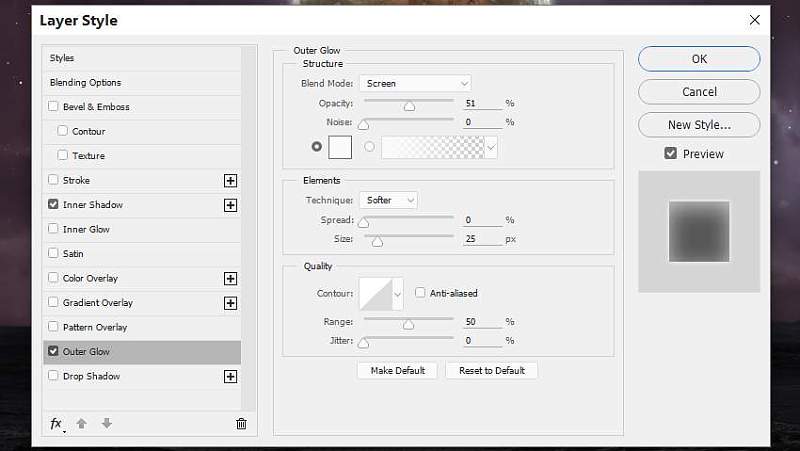The width and height of the screenshot is (800, 451).
Task: Uncheck the Outer Glow checkbox
Action: 53,351
